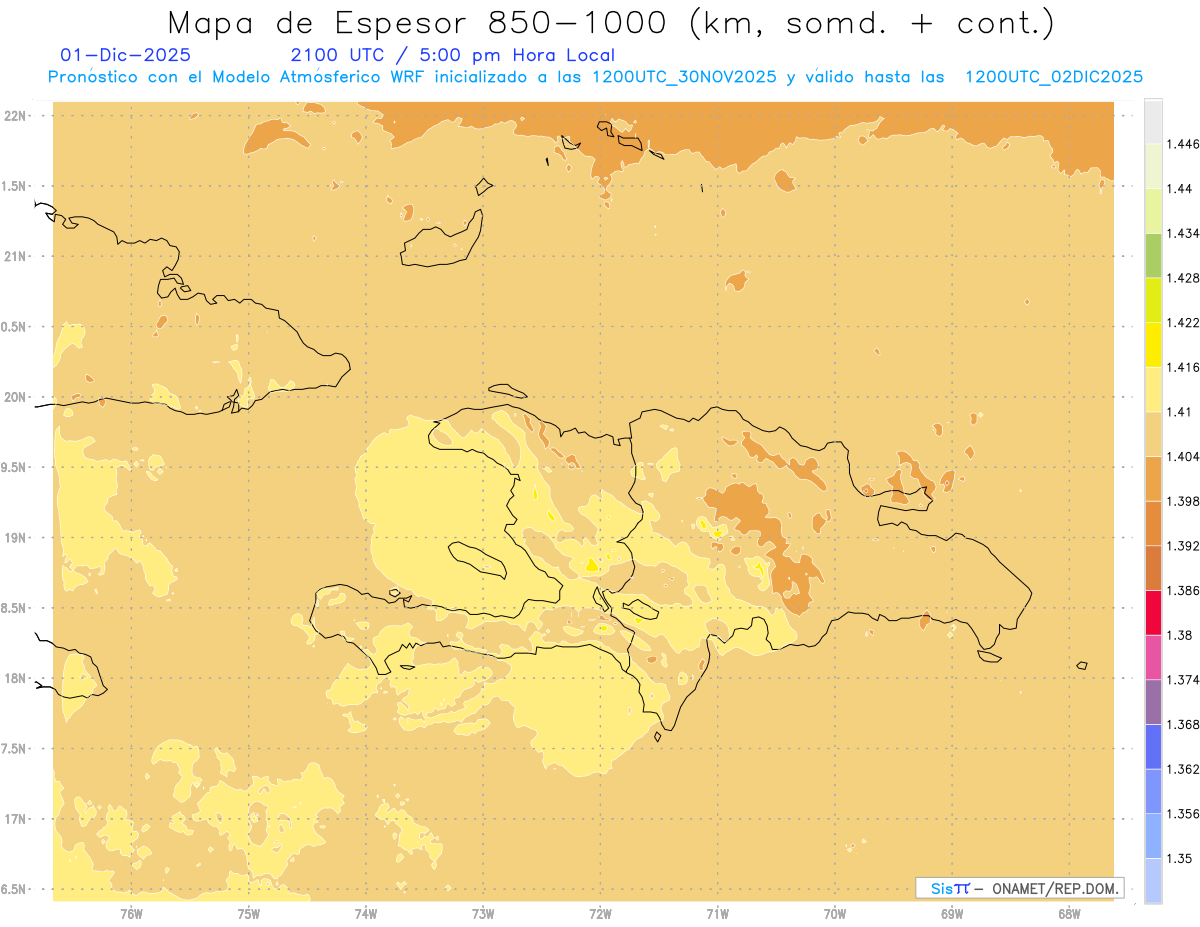Image resolution: width=1200 pixels, height=927 pixels.
Task: Click the 19N latitude label
Action: click(x=17, y=538)
